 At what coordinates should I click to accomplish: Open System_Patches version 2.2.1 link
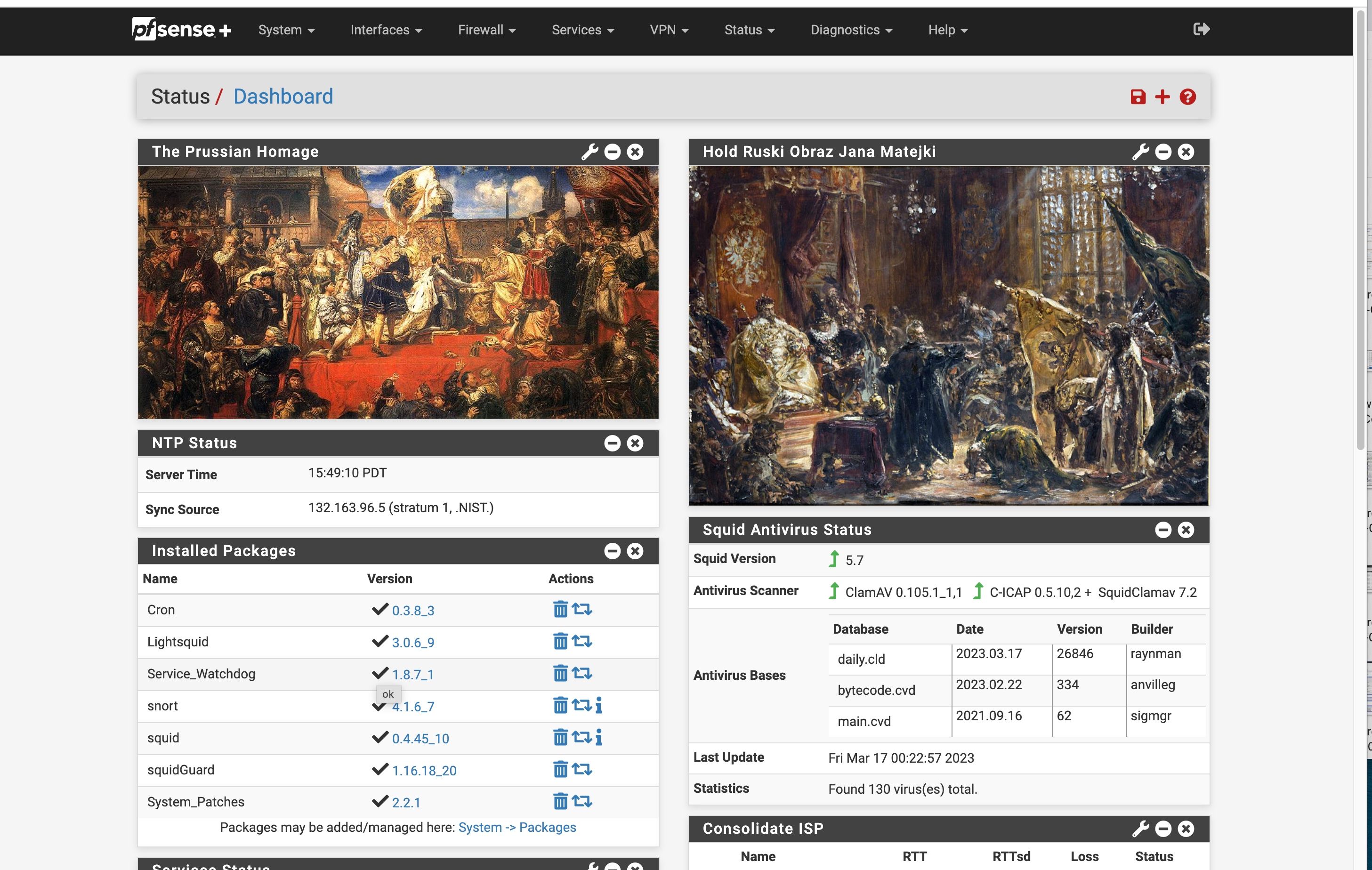point(406,802)
